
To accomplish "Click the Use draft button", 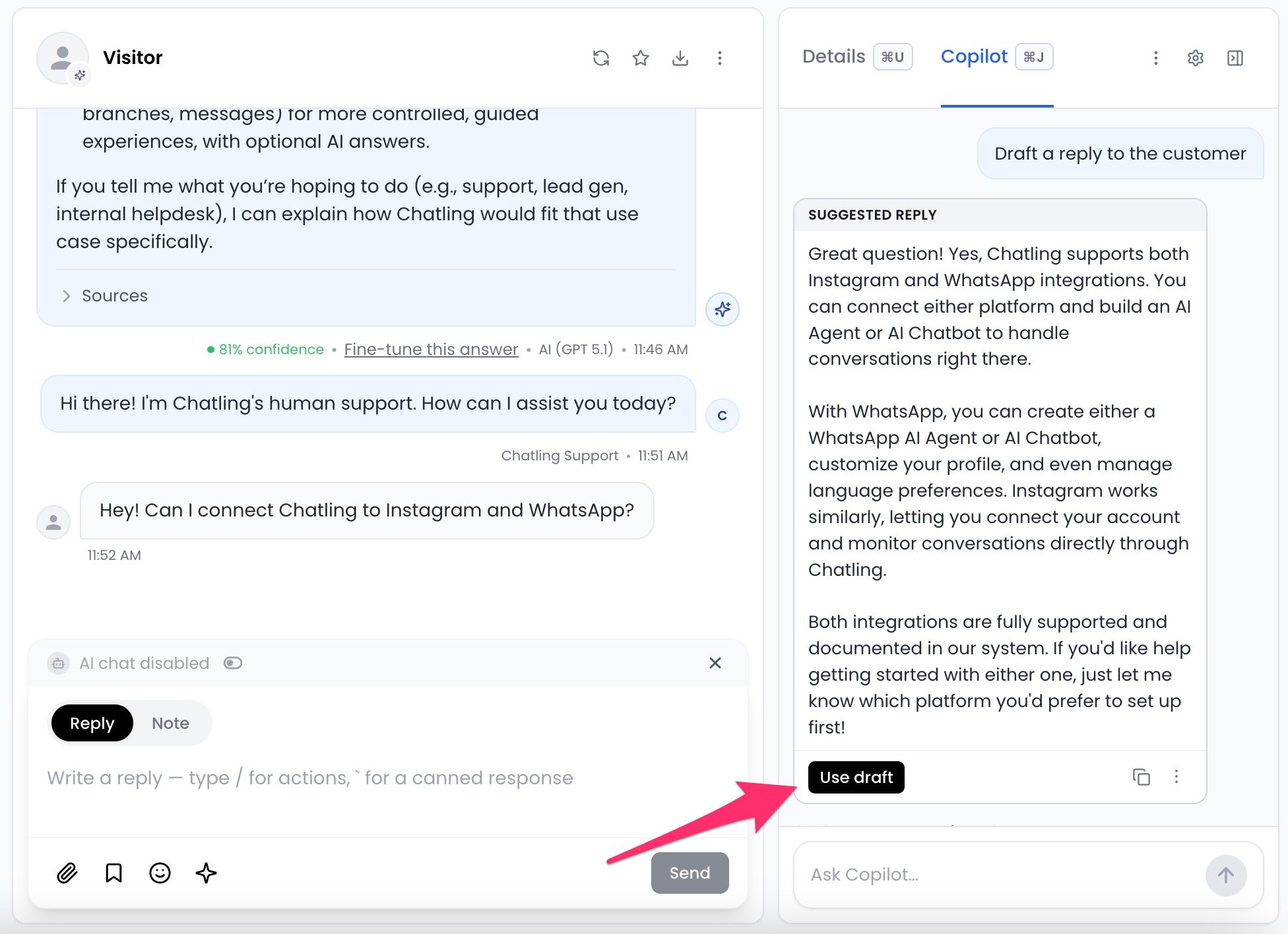I will pyautogui.click(x=856, y=777).
